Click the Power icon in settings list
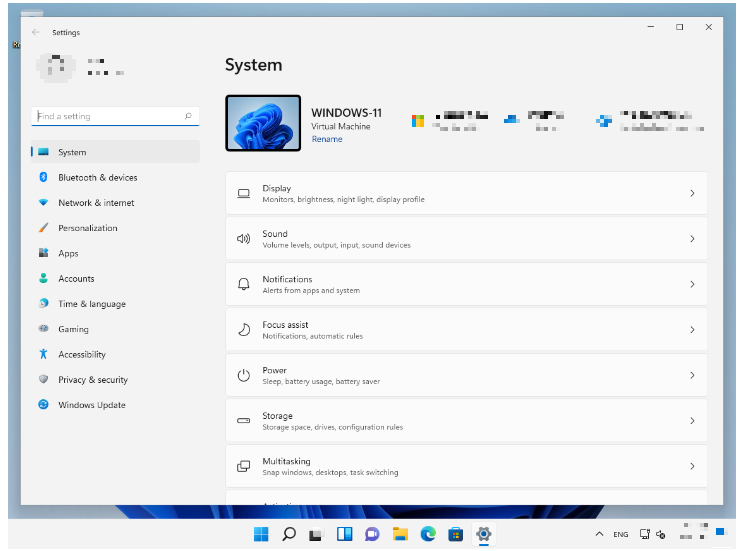738x551 pixels. click(x=243, y=375)
